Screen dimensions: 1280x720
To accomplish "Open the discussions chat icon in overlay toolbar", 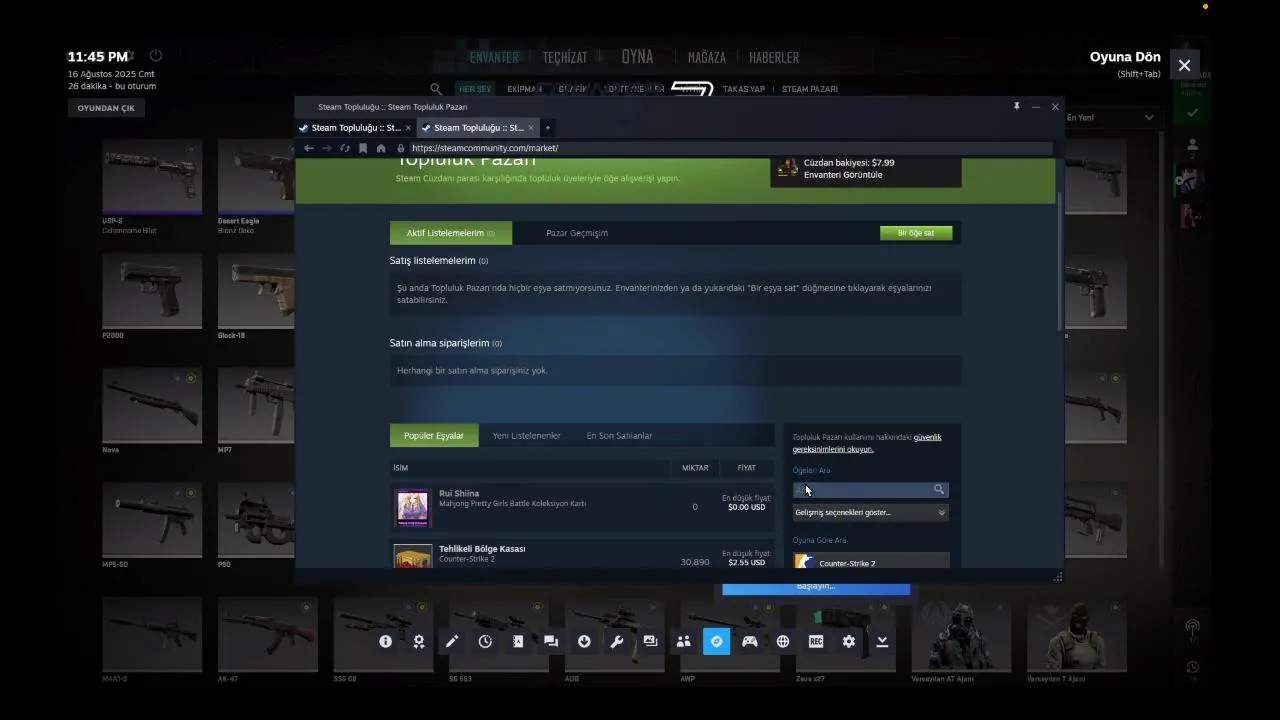I will tap(551, 641).
